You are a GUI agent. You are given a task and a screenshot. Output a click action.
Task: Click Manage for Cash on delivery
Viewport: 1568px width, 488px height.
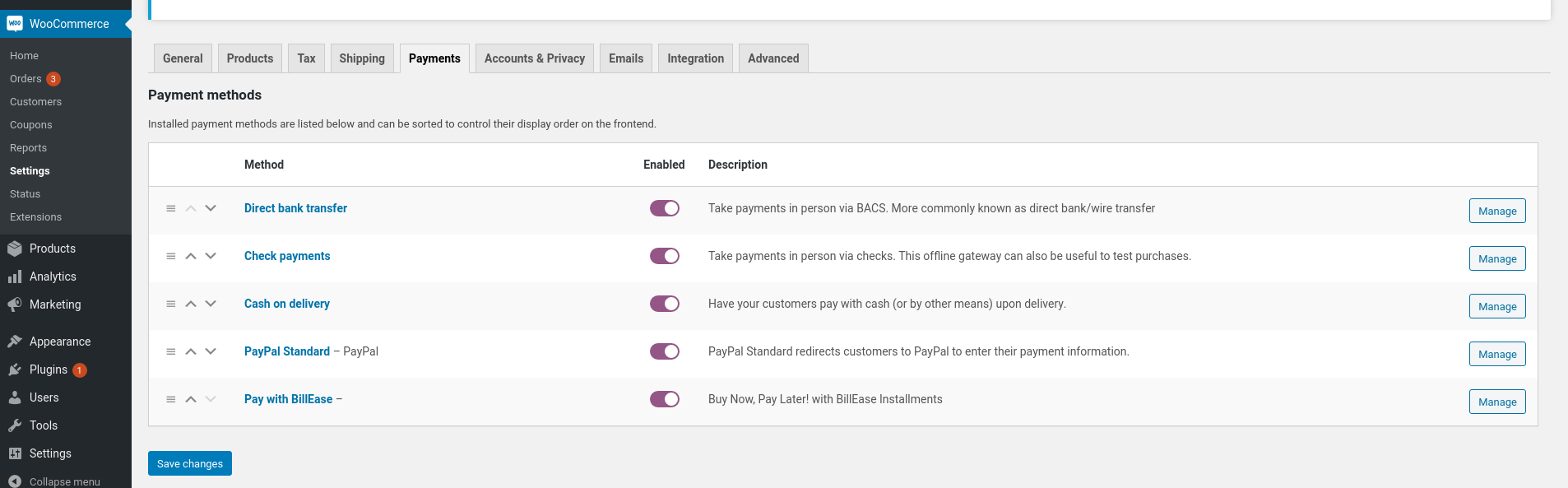(x=1497, y=306)
